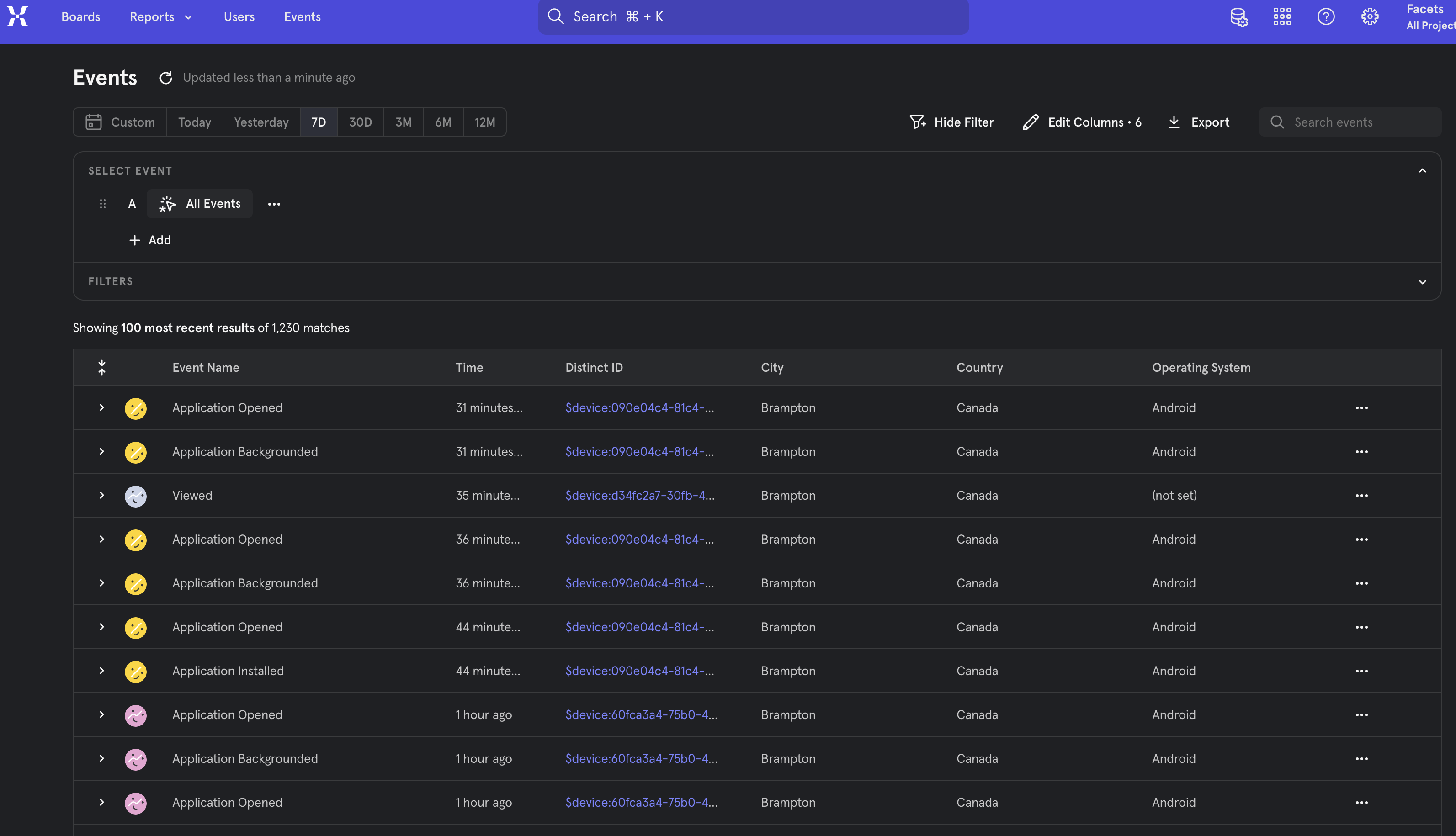Refresh the events list

pos(166,78)
